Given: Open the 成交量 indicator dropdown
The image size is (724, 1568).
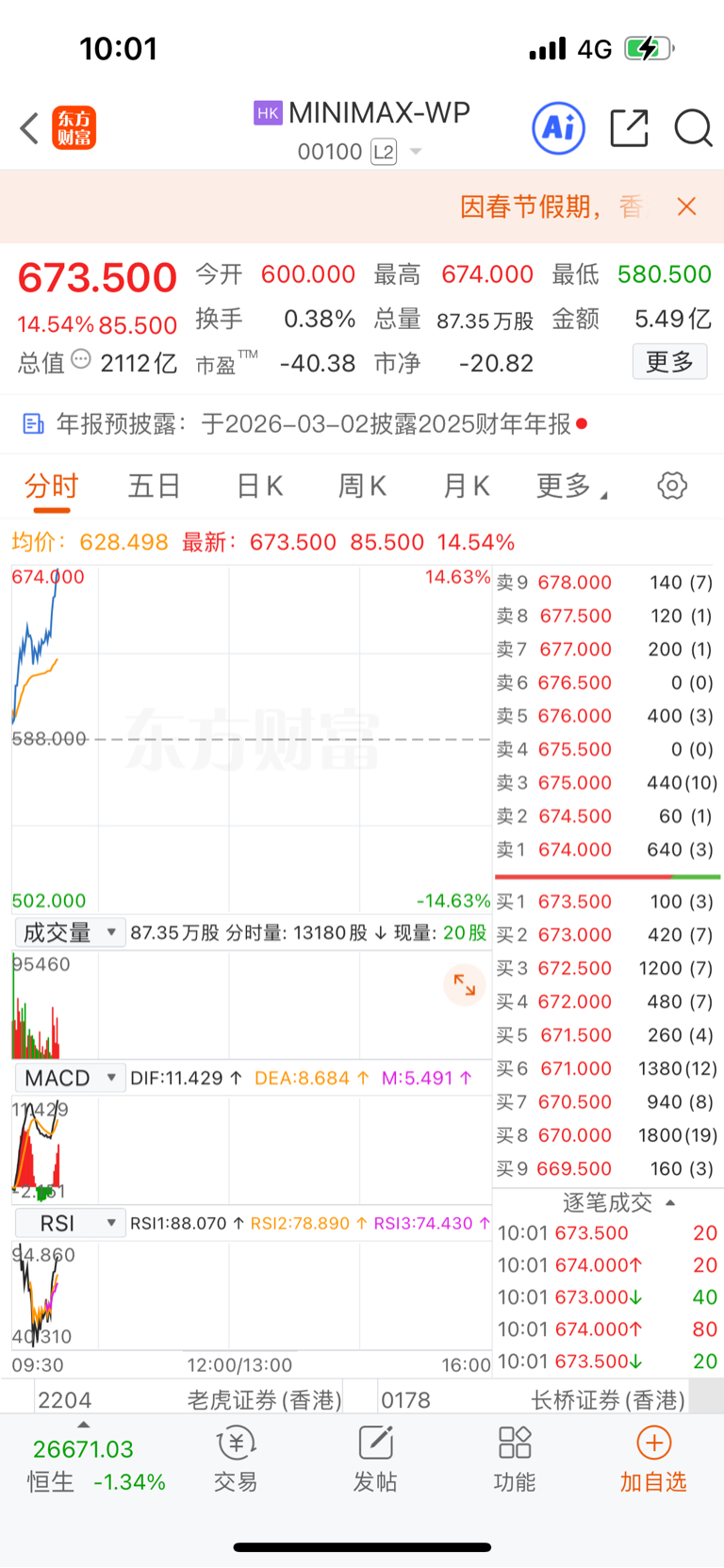Looking at the screenshot, I should coord(70,933).
